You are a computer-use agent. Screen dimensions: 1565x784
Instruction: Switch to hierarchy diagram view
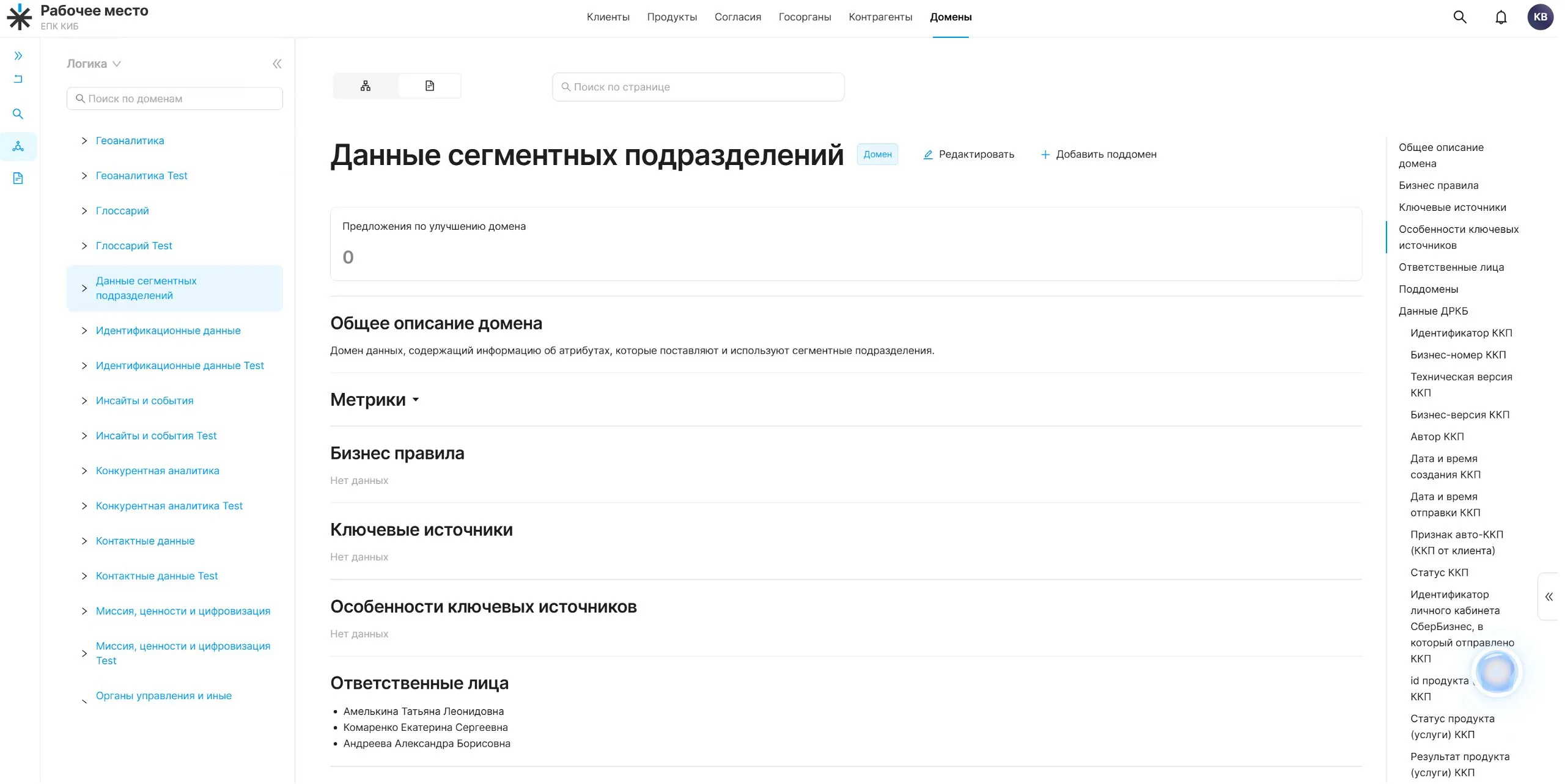(x=366, y=86)
